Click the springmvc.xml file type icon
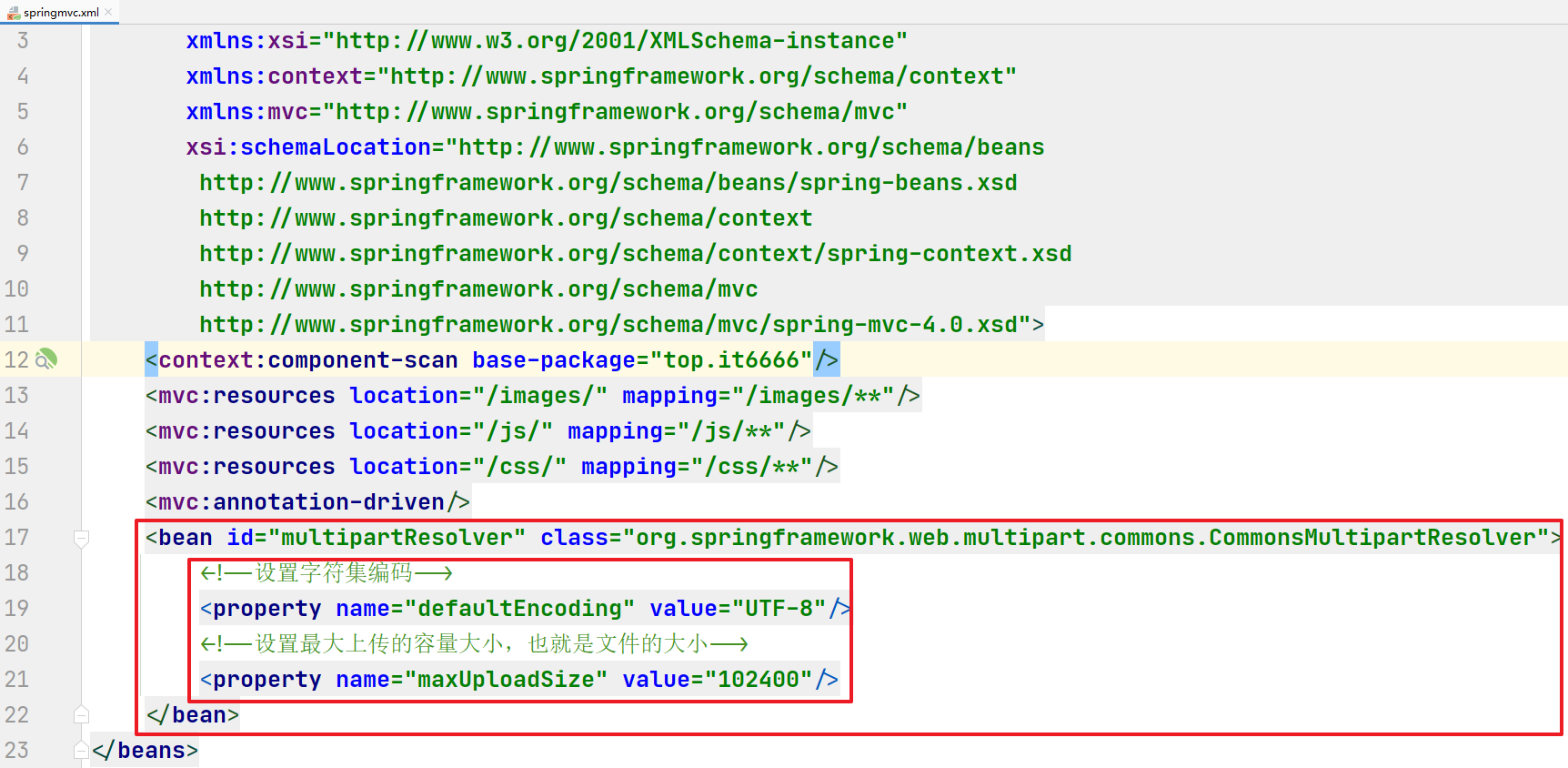This screenshot has height=768, width=1568. point(14,13)
